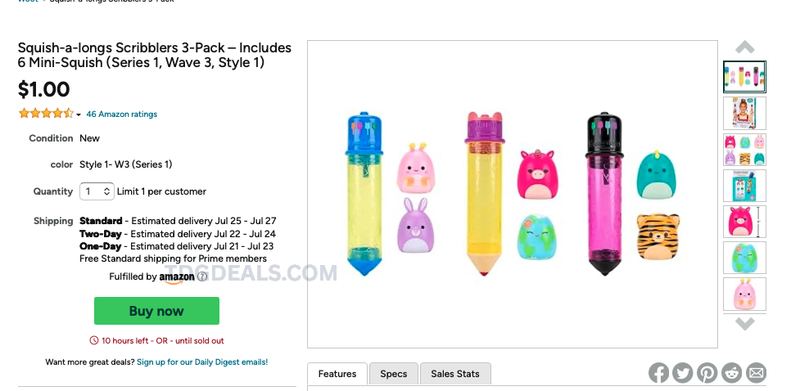Open the Sales Stats tab
This screenshot has width=800, height=391.
(x=455, y=374)
